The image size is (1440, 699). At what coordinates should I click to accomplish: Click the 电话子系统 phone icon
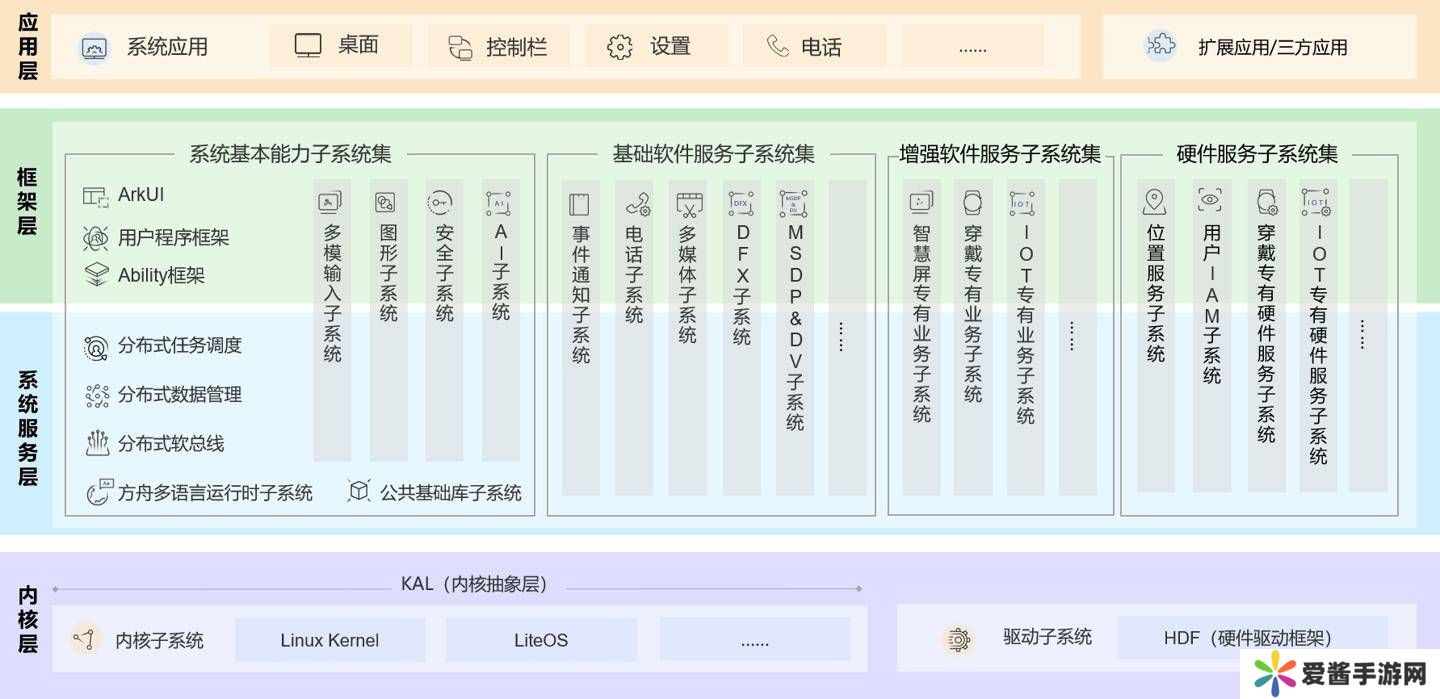pos(636,205)
